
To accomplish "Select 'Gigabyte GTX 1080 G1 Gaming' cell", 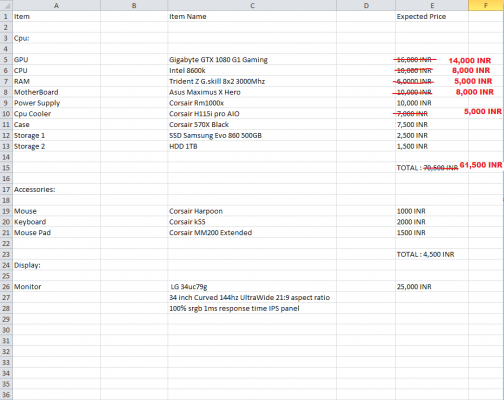I will [252, 60].
